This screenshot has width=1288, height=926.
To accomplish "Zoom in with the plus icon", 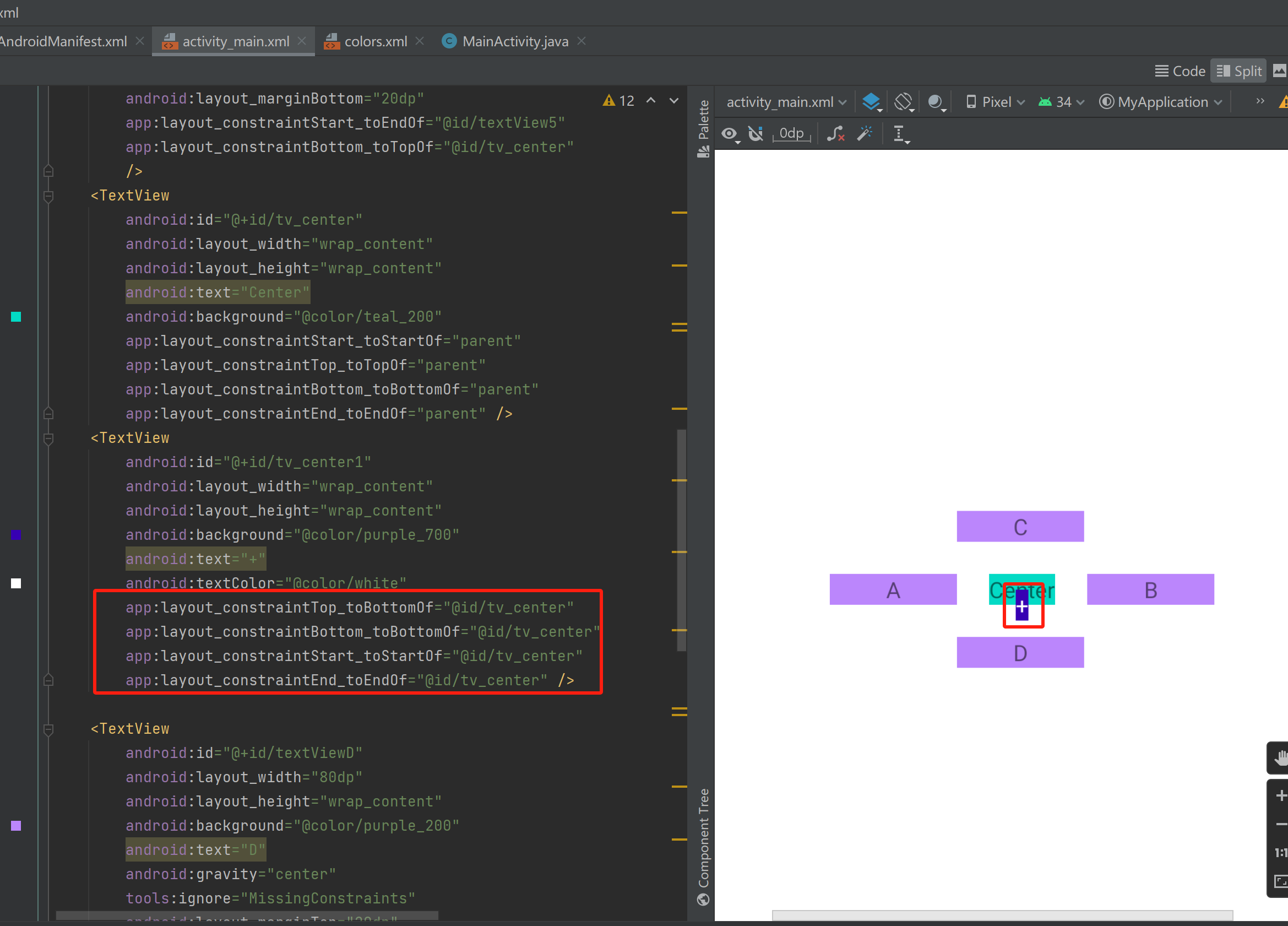I will [1280, 795].
